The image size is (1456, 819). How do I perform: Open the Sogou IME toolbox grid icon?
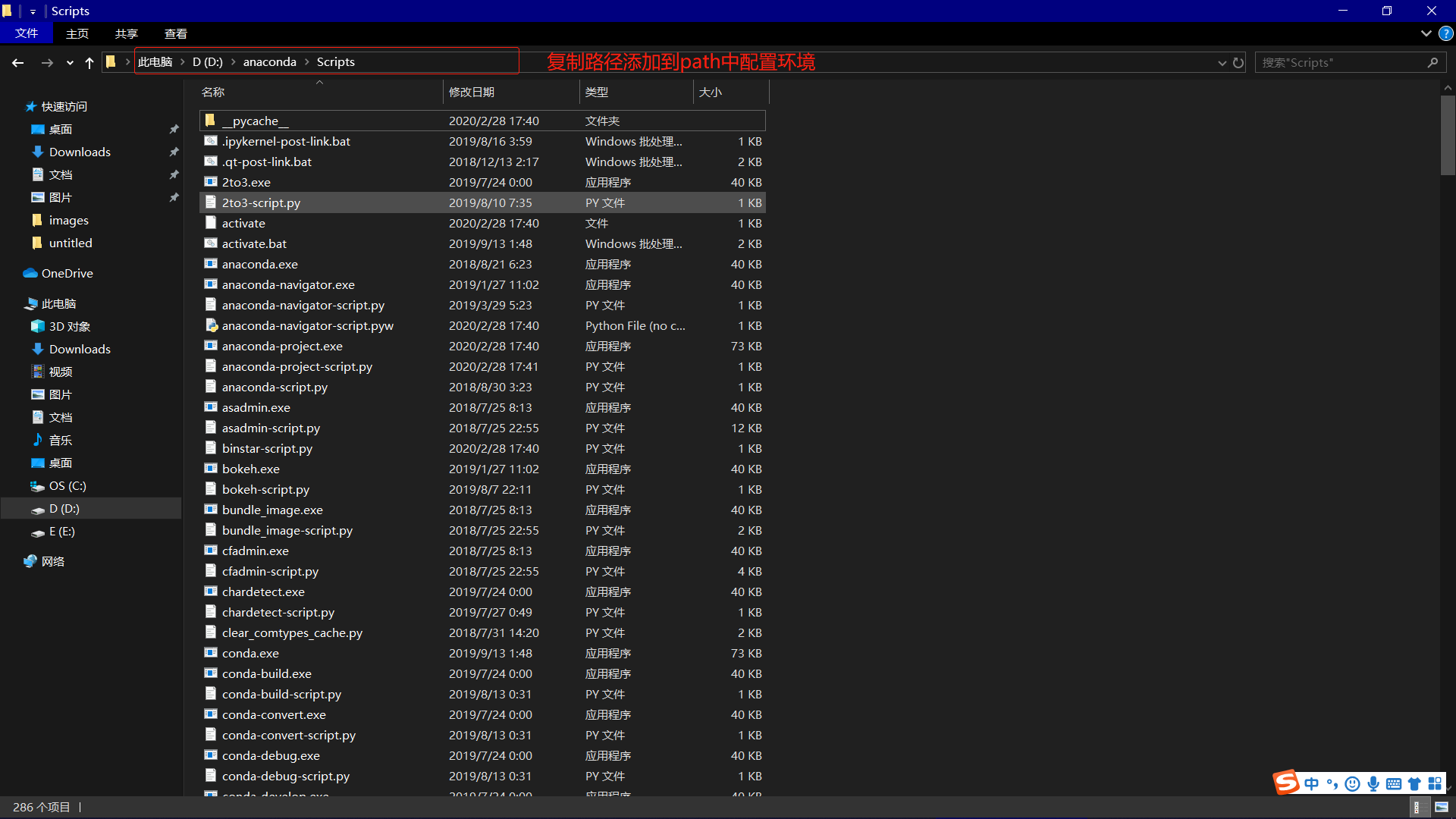tap(1435, 783)
